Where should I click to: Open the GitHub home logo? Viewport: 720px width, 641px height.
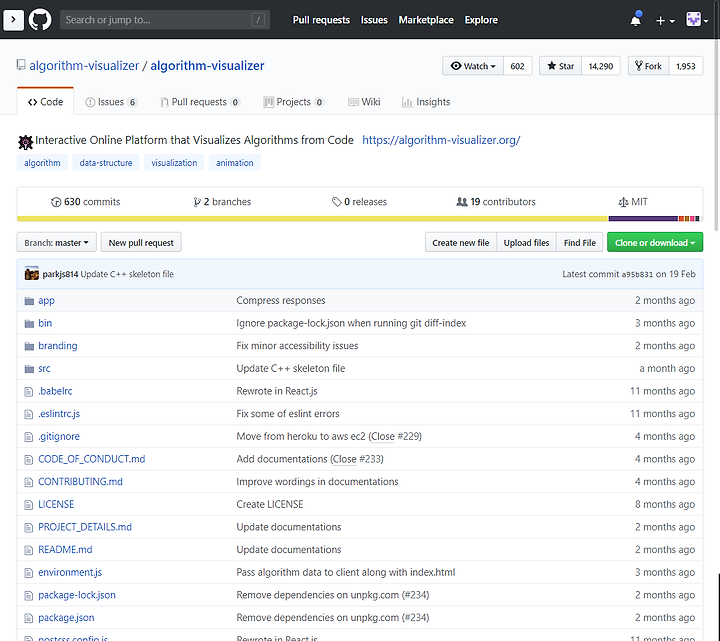pyautogui.click(x=40, y=20)
